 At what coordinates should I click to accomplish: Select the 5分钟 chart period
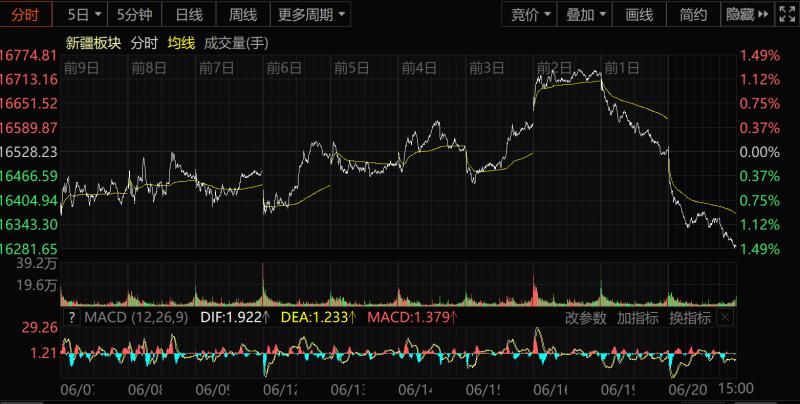(x=135, y=15)
